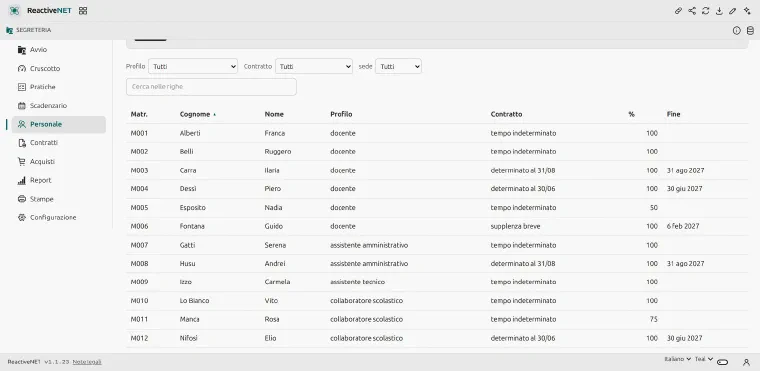Viewport: 760px width, 371px height.
Task: Click the refresh/sync icon in top toolbar
Action: 706,11
